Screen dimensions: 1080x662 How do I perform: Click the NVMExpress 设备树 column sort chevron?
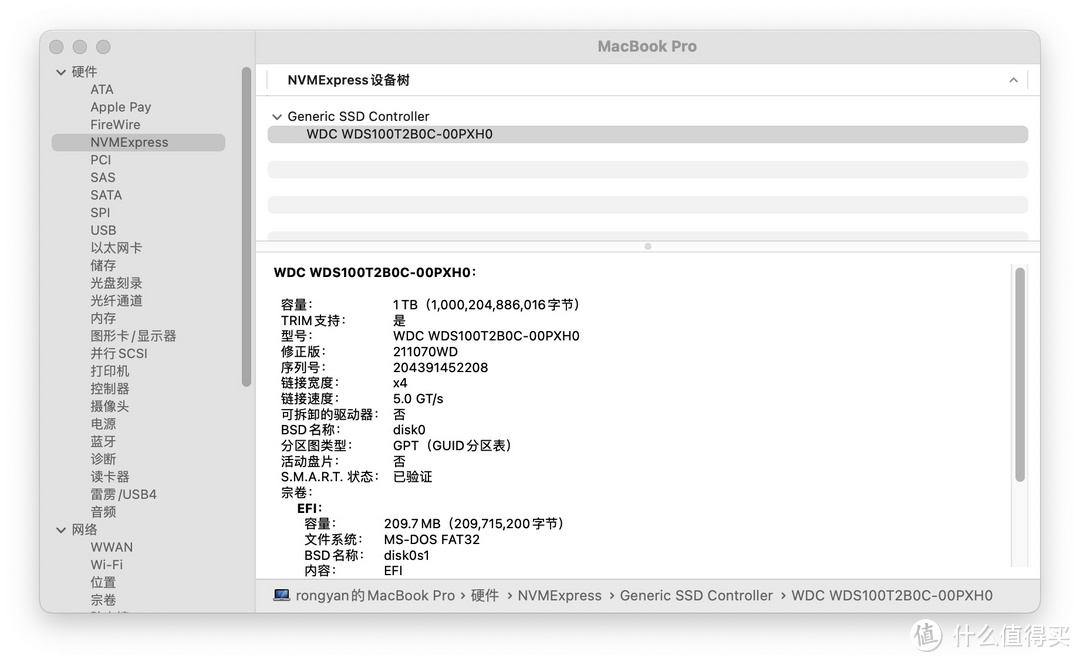(1013, 80)
